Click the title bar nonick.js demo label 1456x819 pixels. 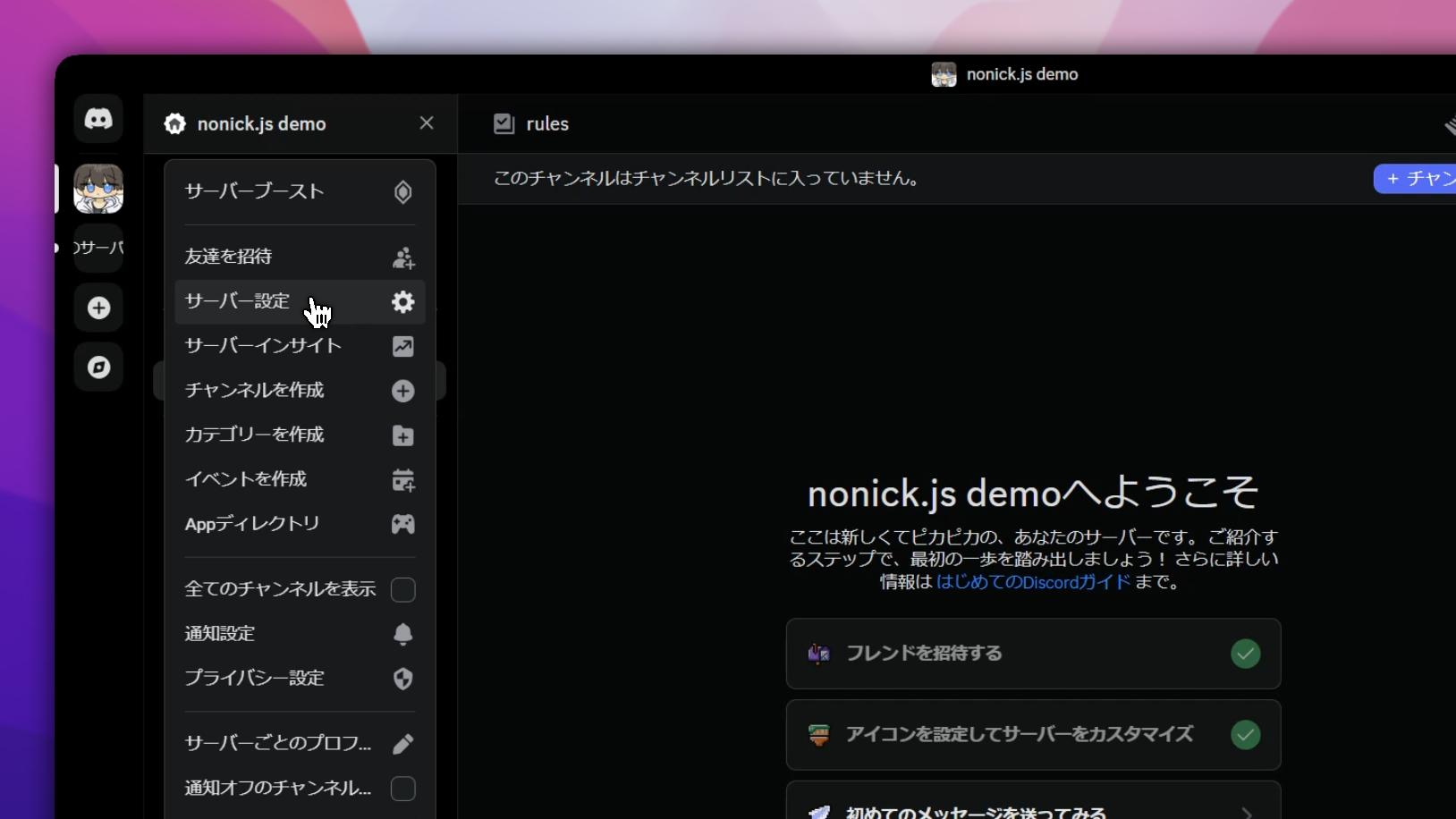pyautogui.click(x=1022, y=74)
